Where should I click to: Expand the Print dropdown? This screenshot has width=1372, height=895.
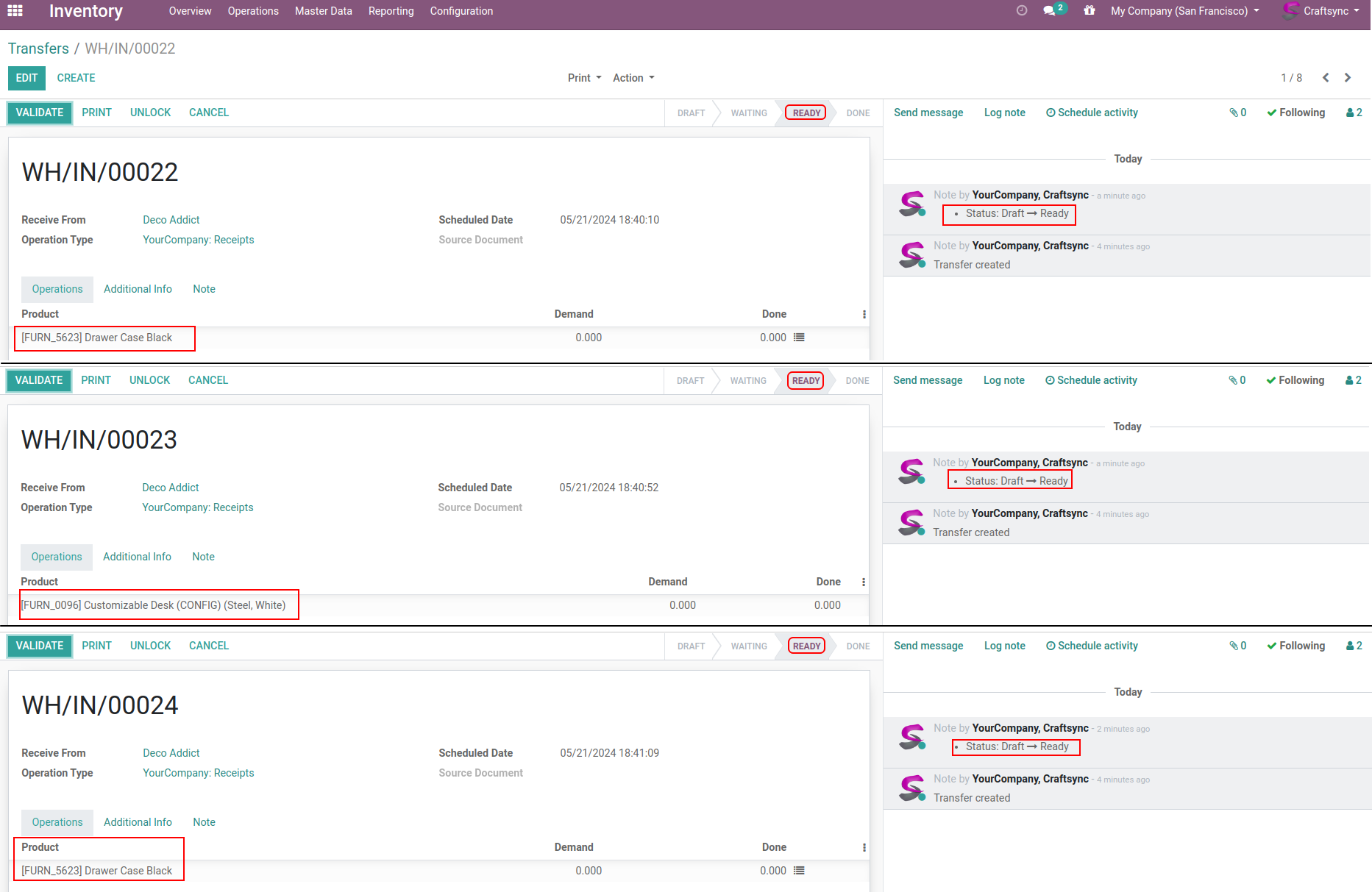click(584, 78)
